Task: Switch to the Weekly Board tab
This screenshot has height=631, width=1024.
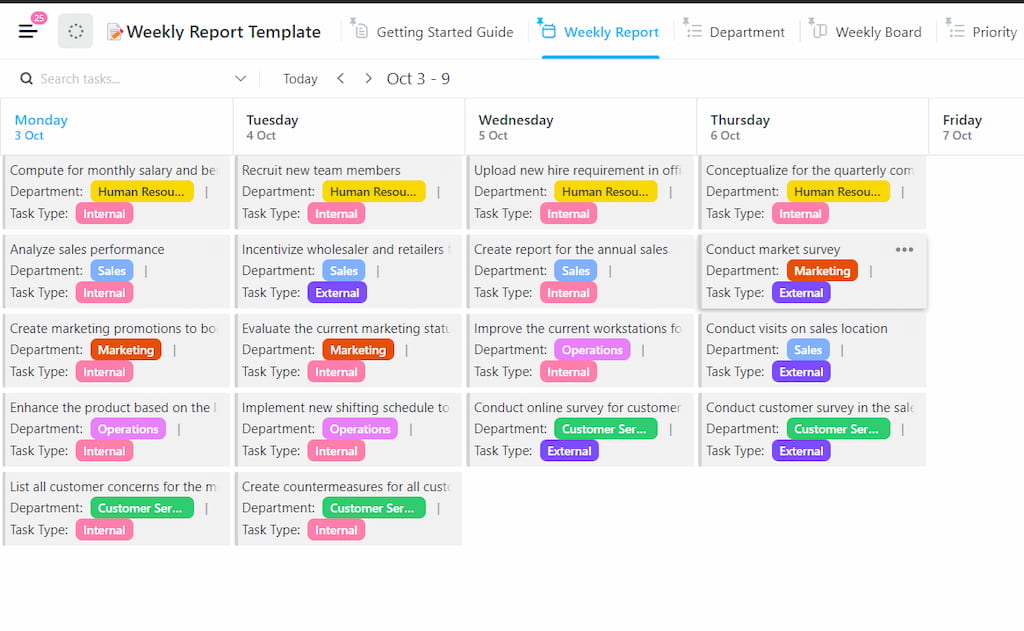Action: point(878,31)
